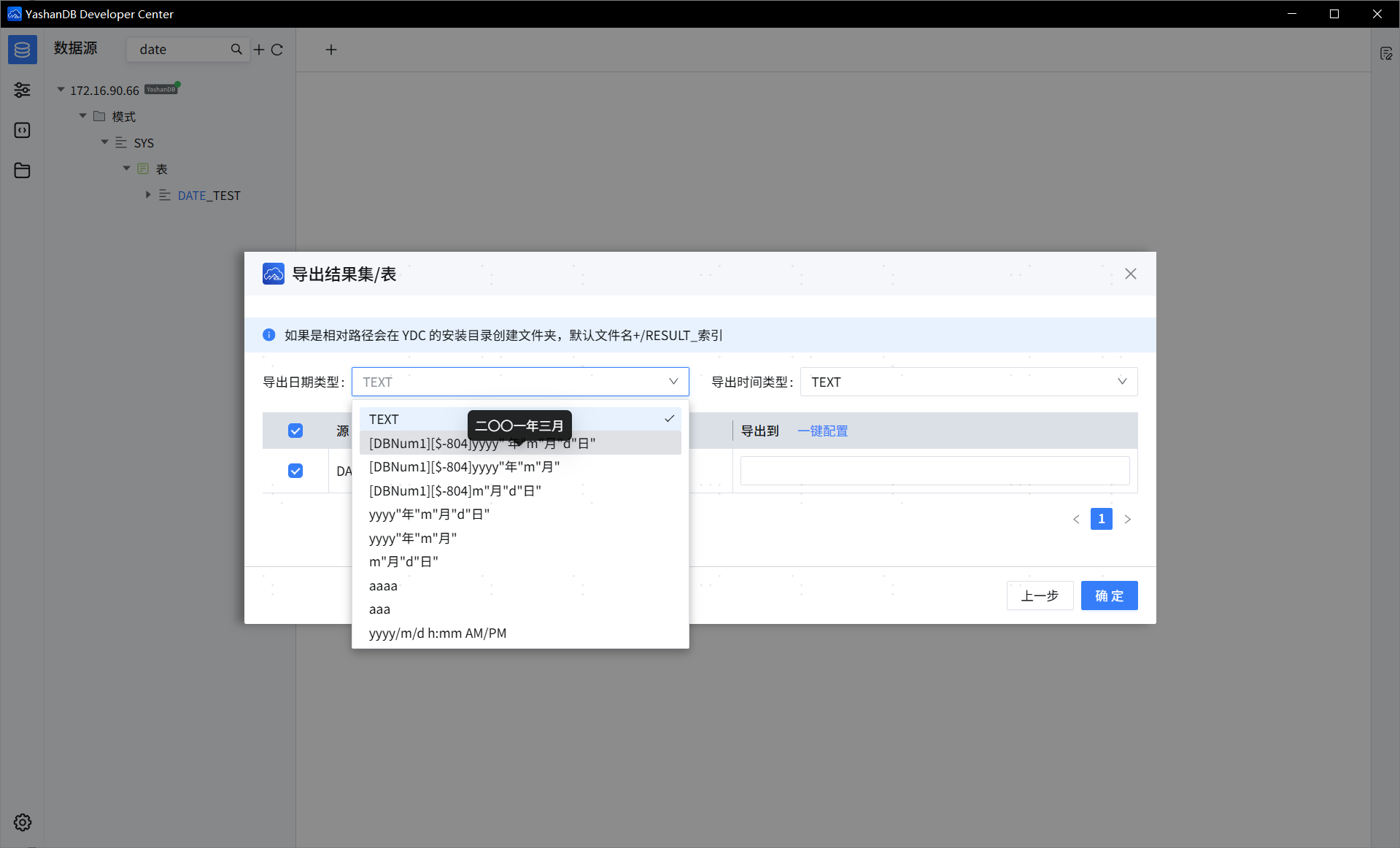Open settings gear at sidebar bottom
This screenshot has height=848, width=1400.
23,822
